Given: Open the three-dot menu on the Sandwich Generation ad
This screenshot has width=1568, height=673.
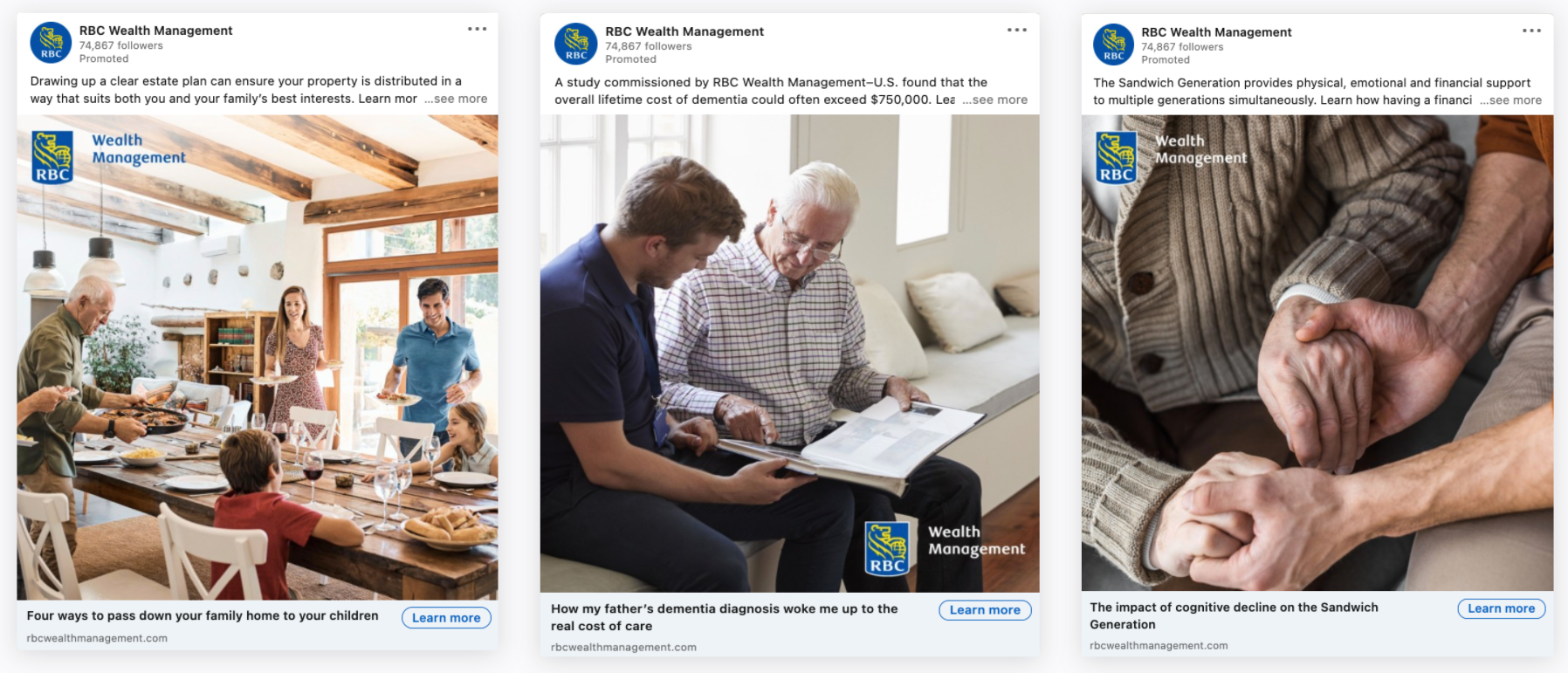Looking at the screenshot, I should click(x=1532, y=31).
